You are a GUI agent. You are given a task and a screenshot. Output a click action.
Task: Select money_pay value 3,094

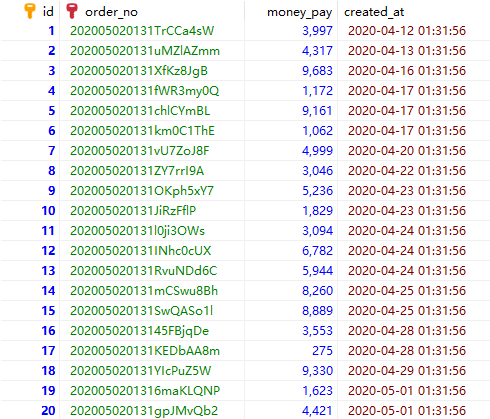(317, 231)
